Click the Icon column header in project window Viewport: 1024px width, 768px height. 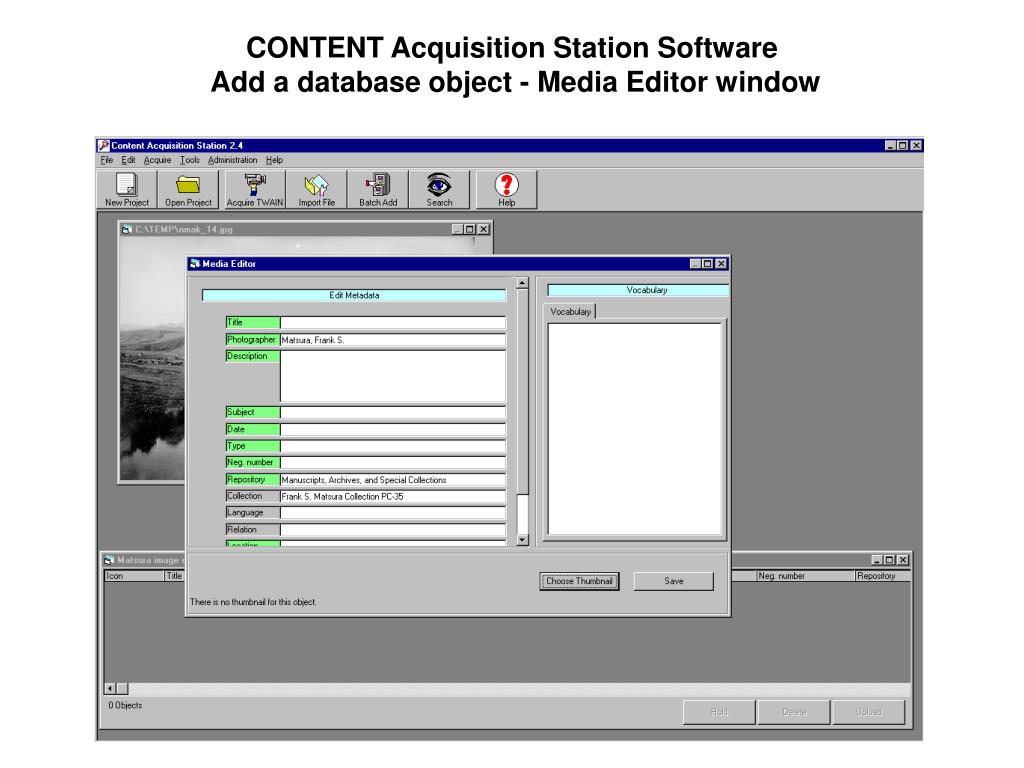pos(134,576)
